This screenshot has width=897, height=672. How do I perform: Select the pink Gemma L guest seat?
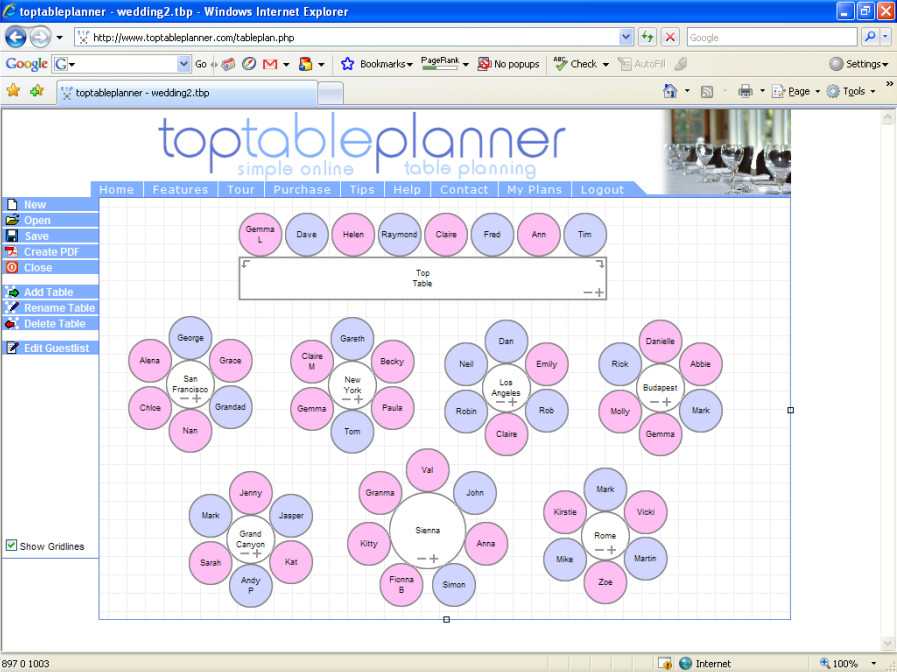click(260, 234)
